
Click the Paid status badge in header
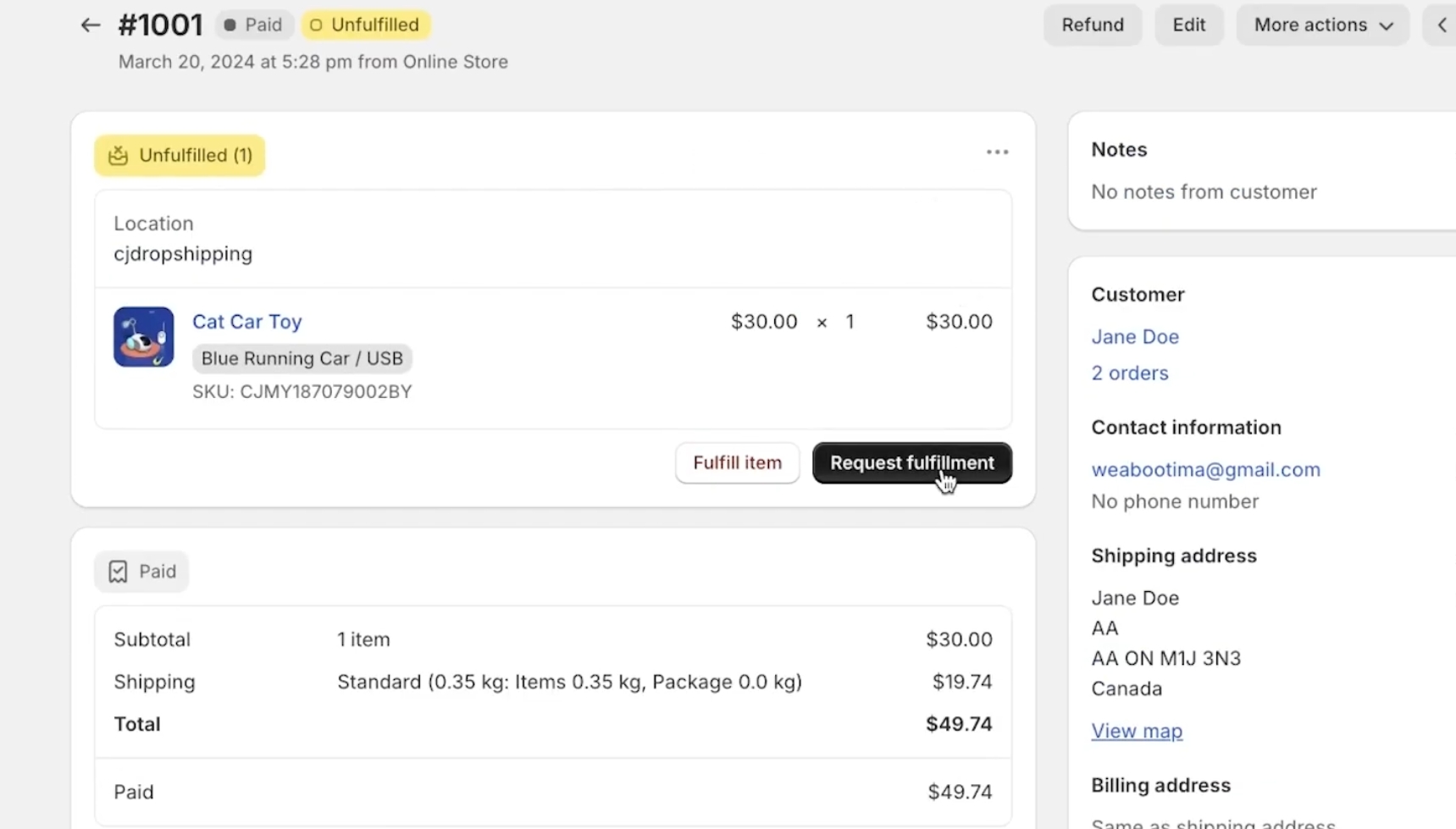[254, 25]
